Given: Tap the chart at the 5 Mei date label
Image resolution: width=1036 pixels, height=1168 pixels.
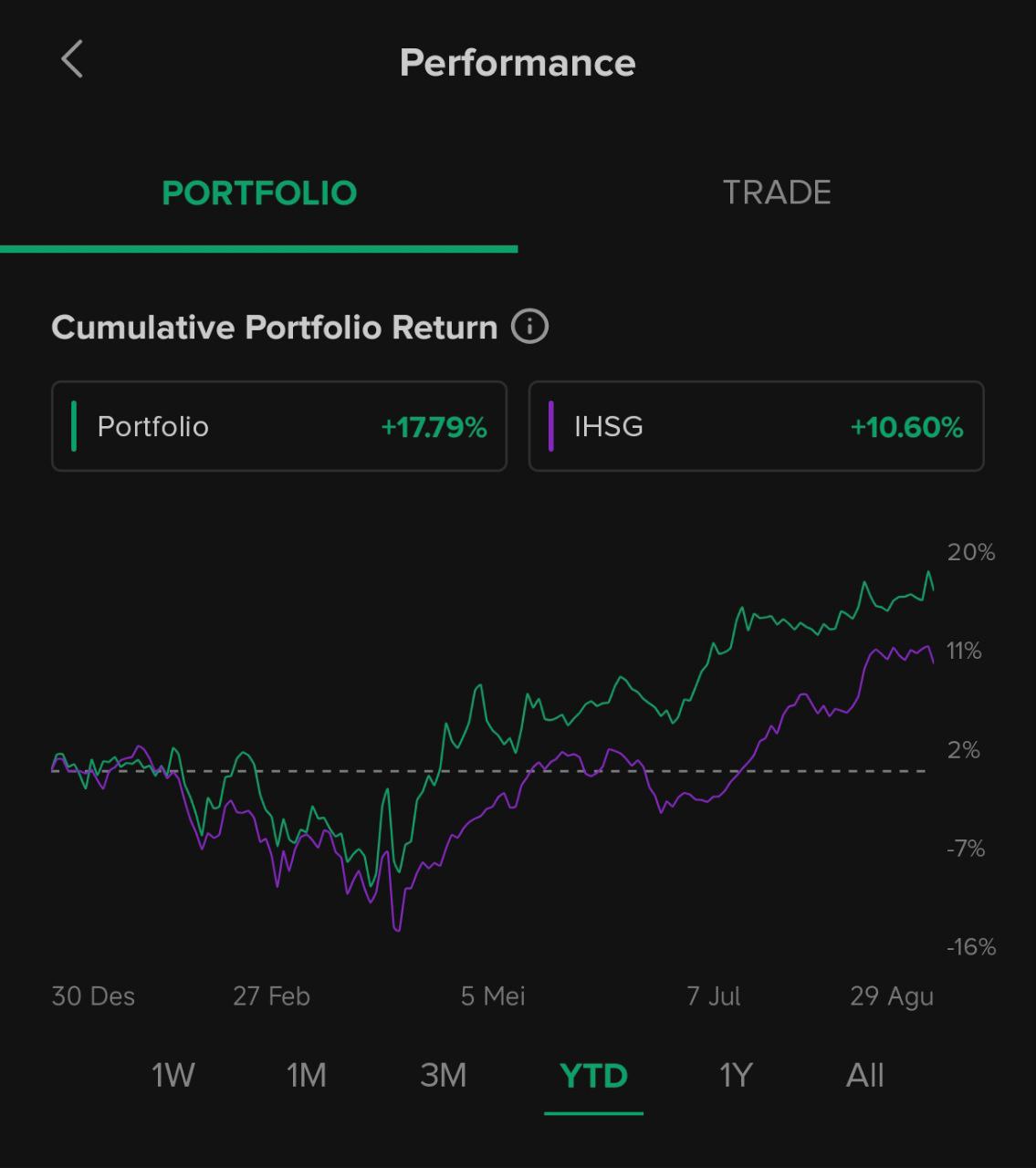Looking at the screenshot, I should click(x=493, y=996).
